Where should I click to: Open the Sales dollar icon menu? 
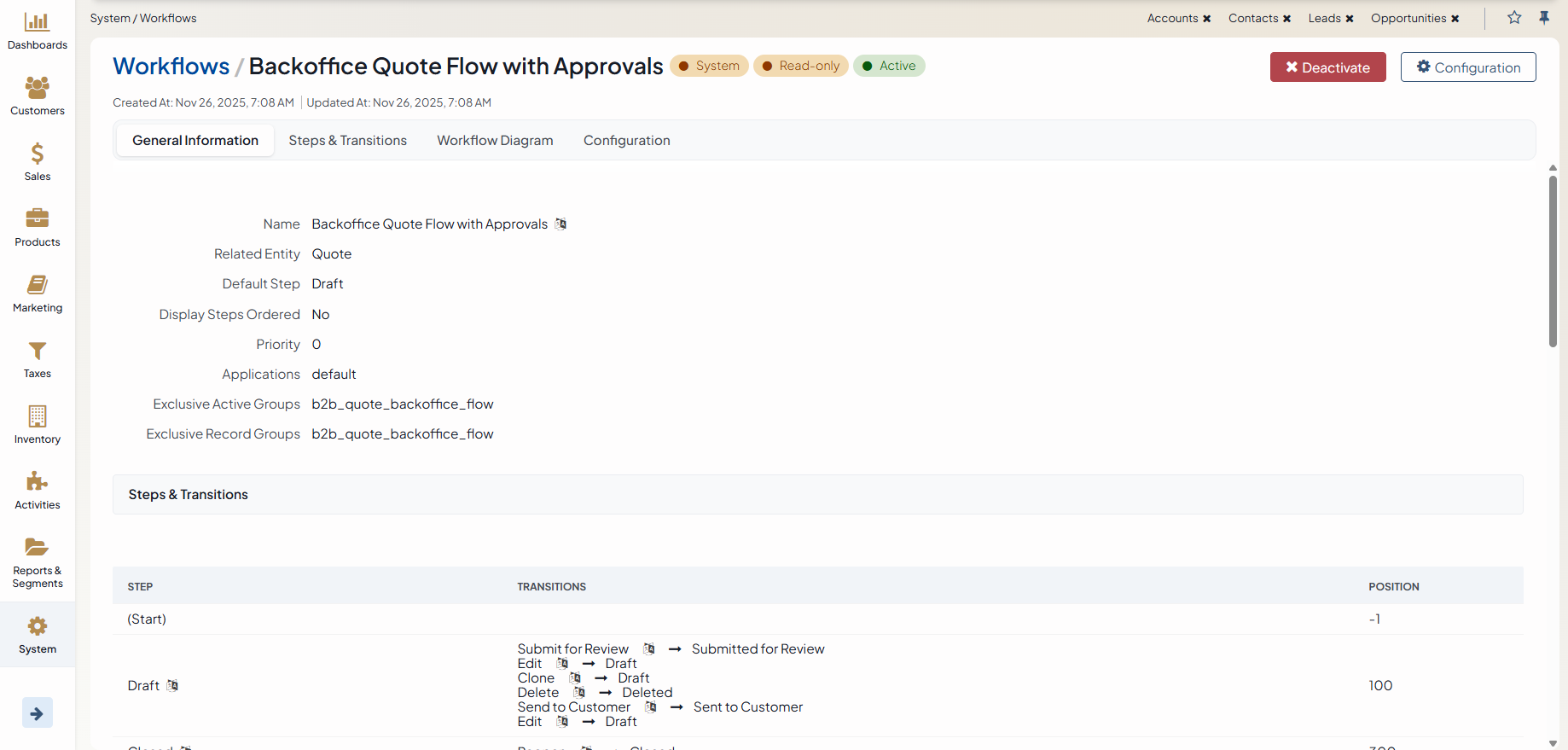[x=37, y=161]
